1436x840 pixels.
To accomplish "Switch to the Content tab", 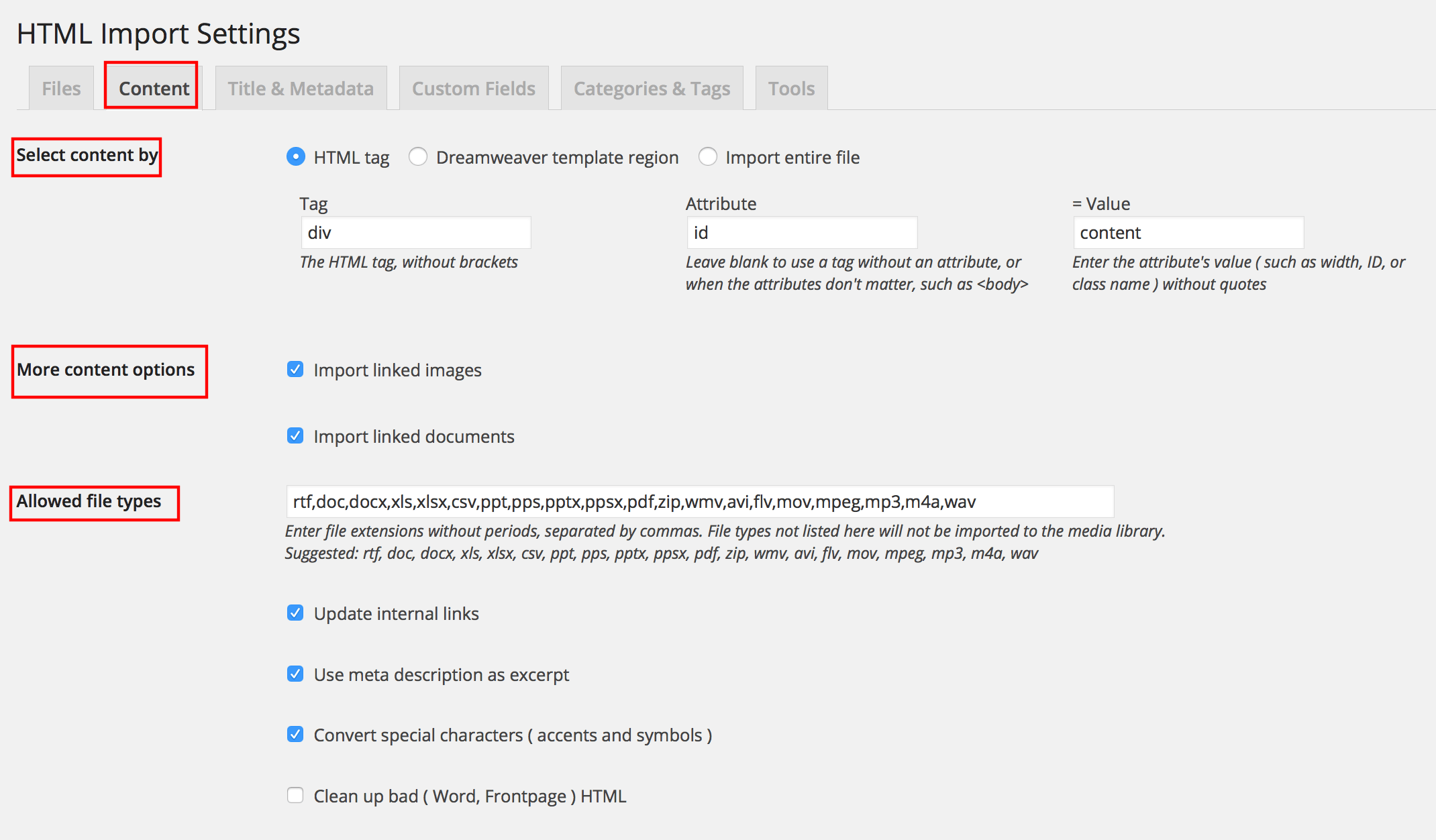I will point(154,89).
